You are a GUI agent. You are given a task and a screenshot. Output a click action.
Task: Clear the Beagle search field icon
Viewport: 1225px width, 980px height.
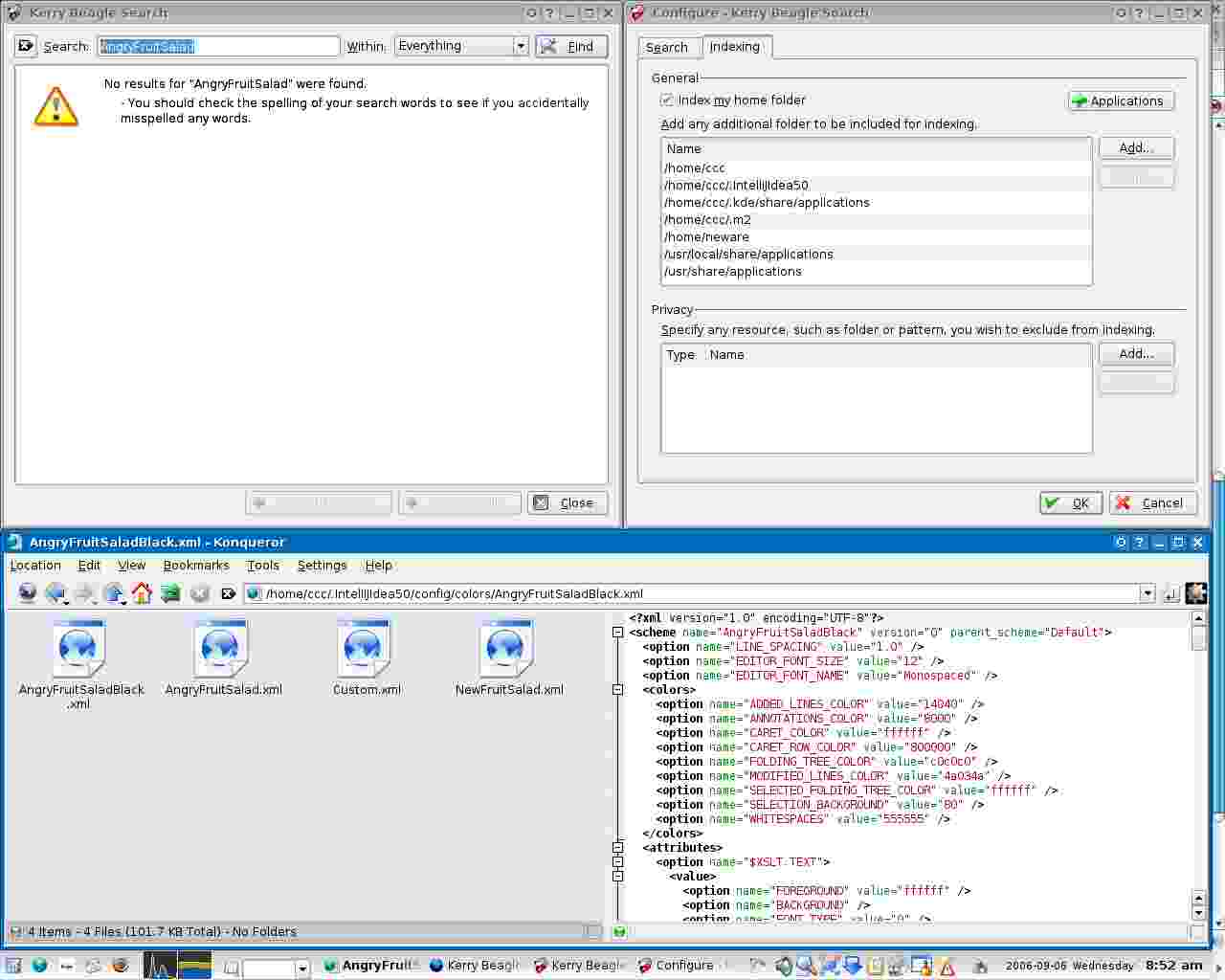[x=26, y=46]
